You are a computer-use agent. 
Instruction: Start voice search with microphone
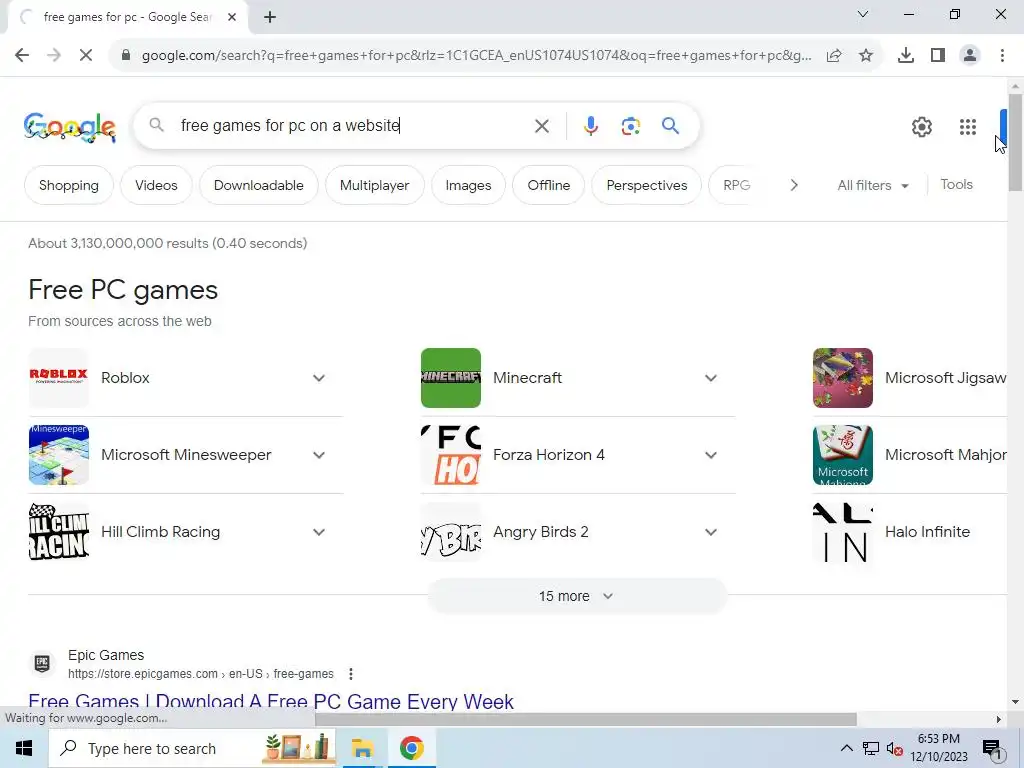pos(590,125)
